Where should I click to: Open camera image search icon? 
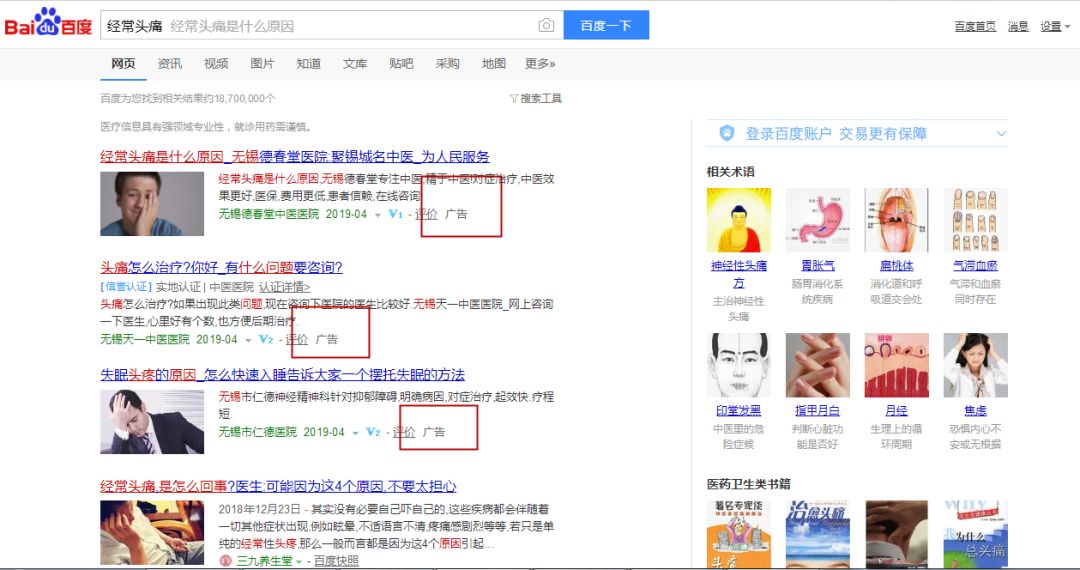coord(546,25)
